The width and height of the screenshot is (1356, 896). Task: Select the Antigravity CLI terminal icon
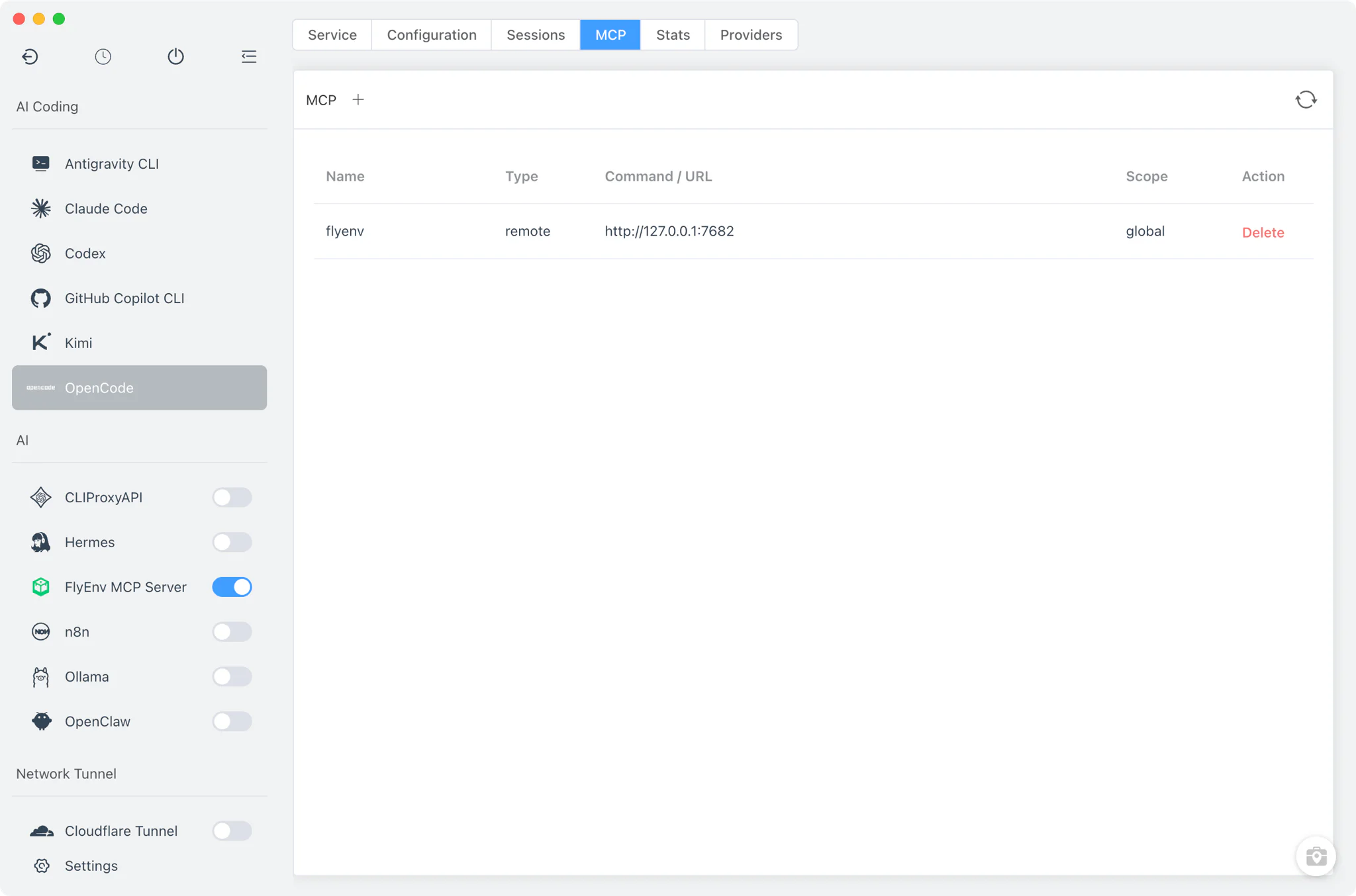[41, 163]
